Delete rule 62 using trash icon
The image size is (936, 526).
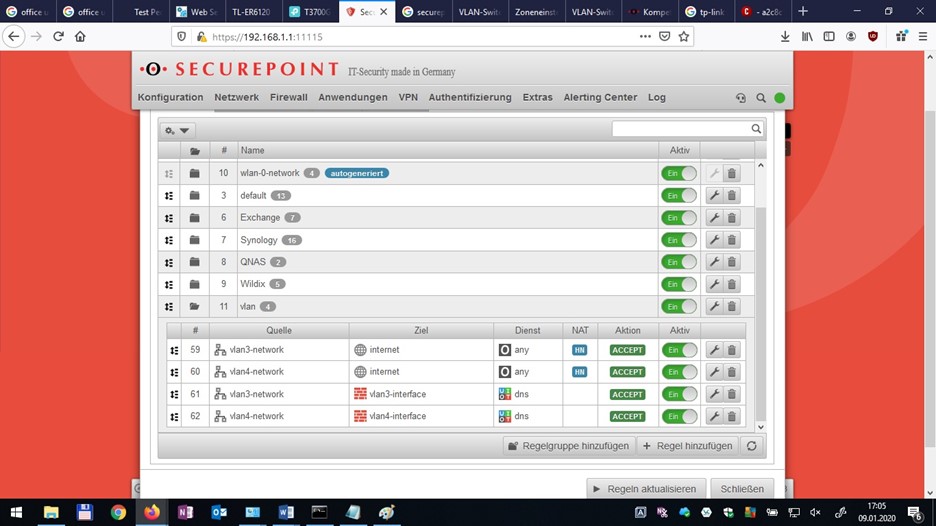(731, 417)
